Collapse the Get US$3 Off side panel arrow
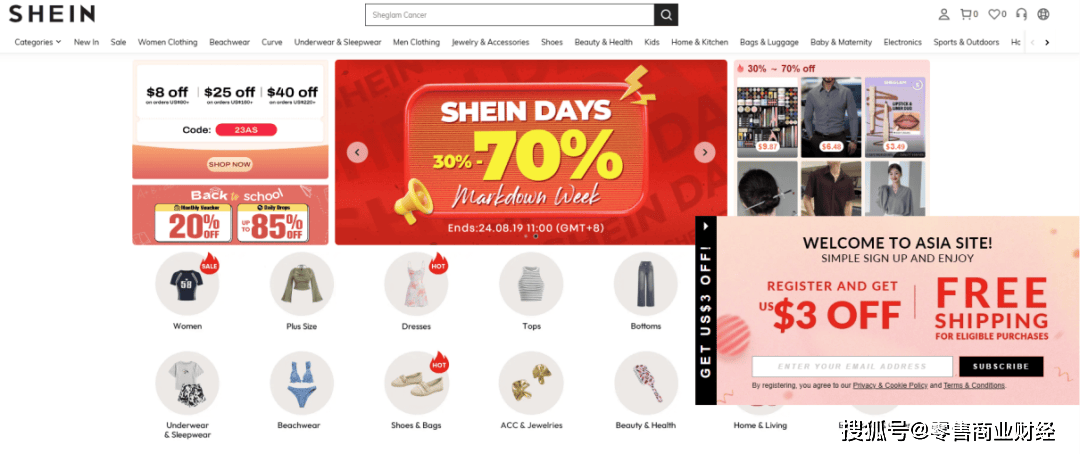The width and height of the screenshot is (1080, 454). pyautogui.click(x=706, y=225)
